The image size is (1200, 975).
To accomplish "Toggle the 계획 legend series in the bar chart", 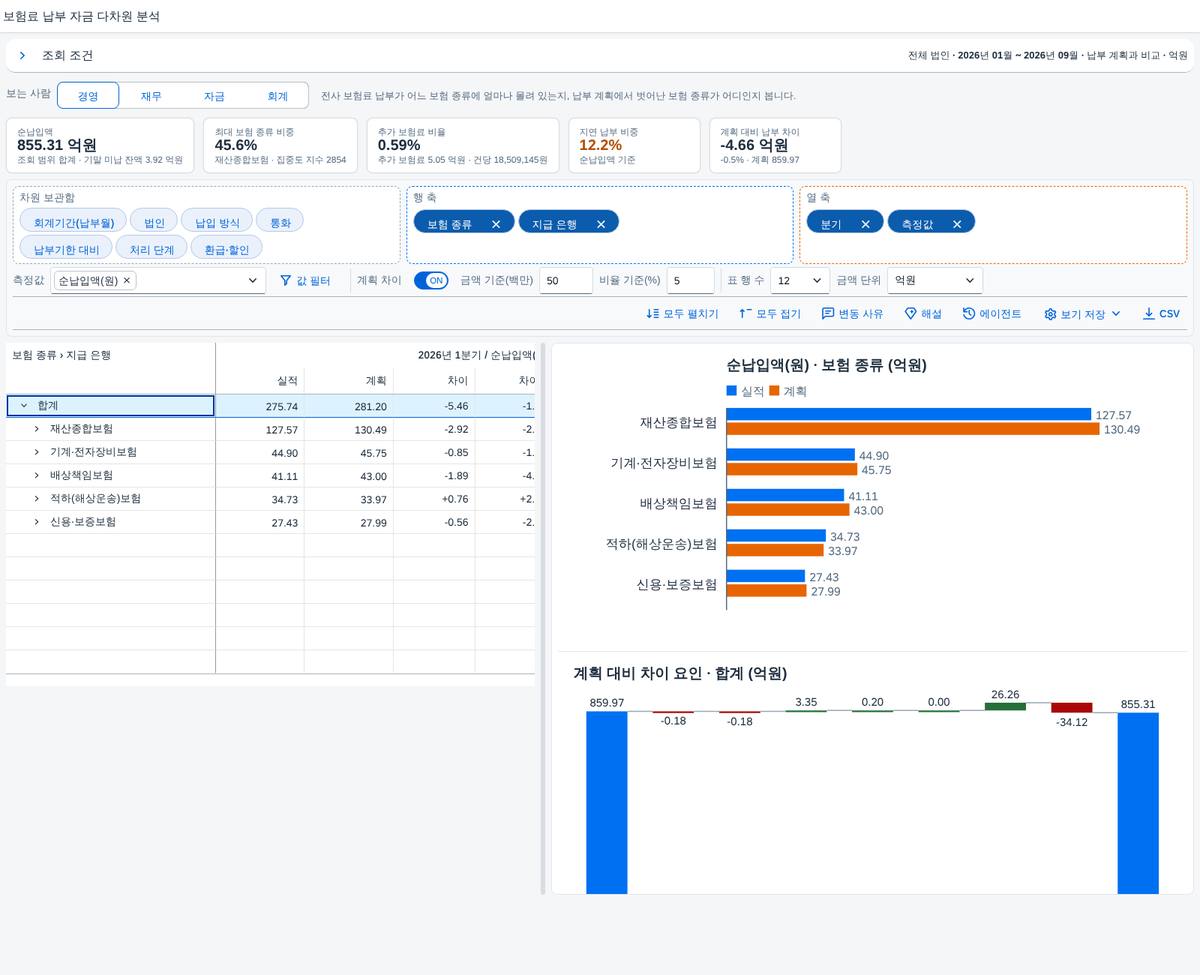I will coord(787,391).
